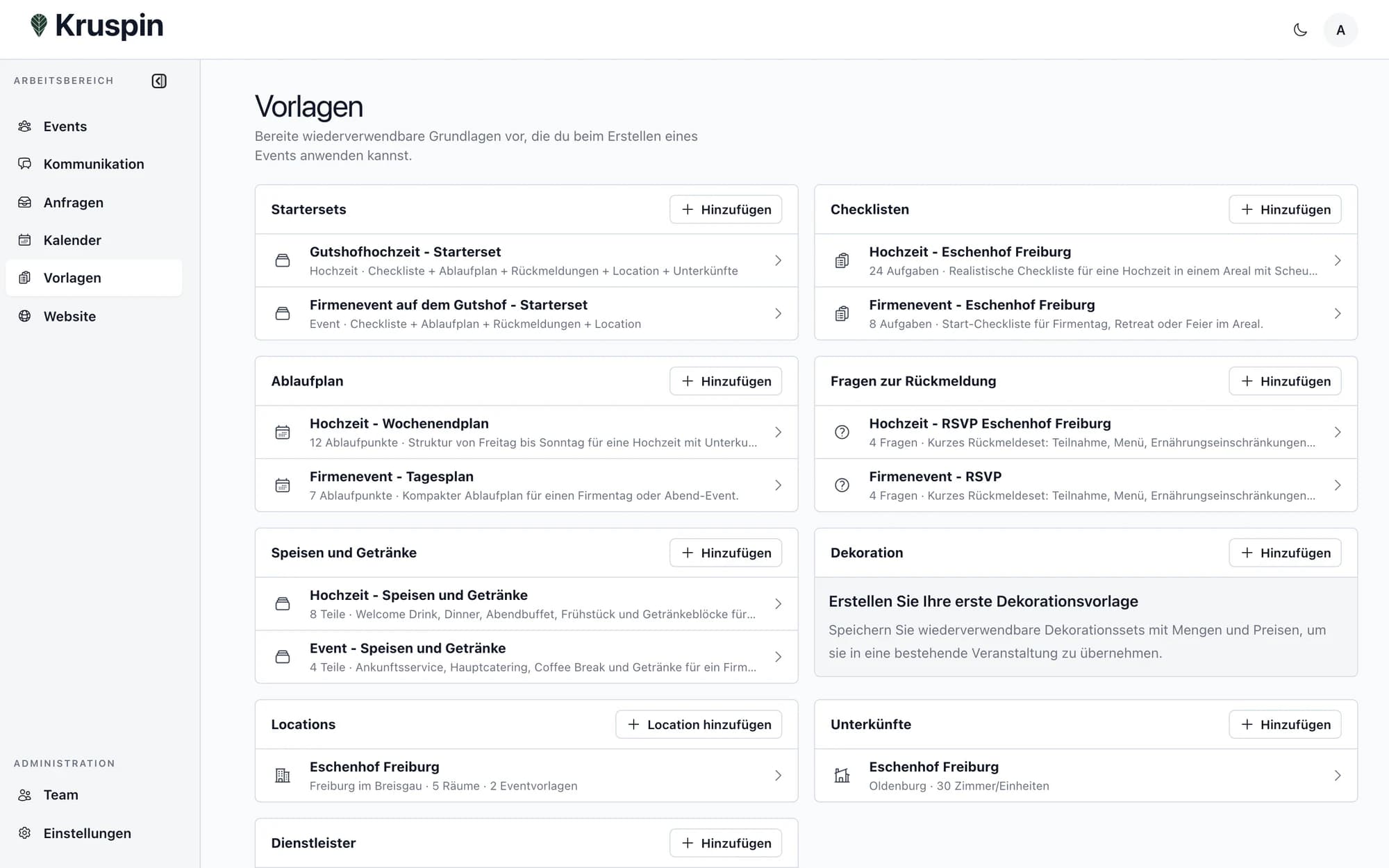Viewport: 1389px width, 868px height.
Task: Add an Ablaufplan template with Hinzufügen
Action: (x=726, y=381)
